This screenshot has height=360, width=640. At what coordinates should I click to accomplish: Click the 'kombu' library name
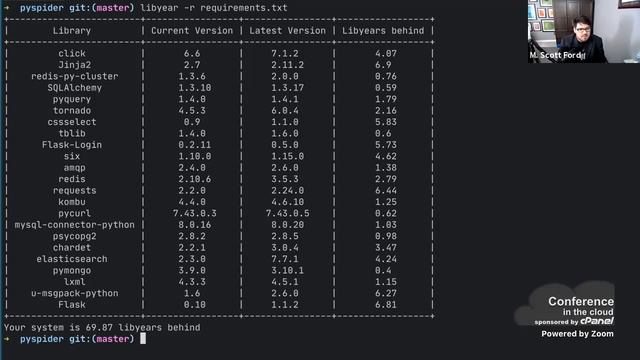[72, 202]
